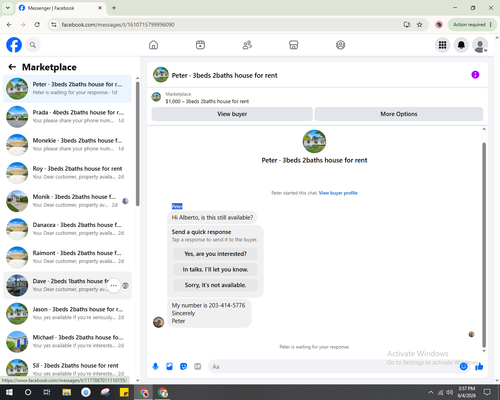Open the tab search dropdown arrow
This screenshot has width=500, height=400.
coord(8,8)
